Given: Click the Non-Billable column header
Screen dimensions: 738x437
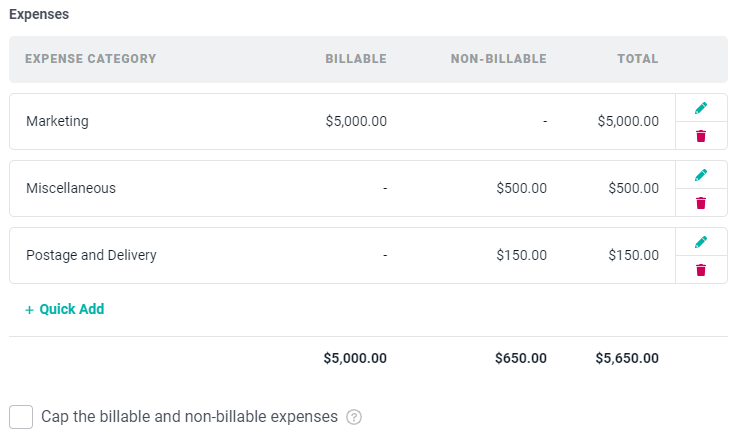Looking at the screenshot, I should click(498, 58).
